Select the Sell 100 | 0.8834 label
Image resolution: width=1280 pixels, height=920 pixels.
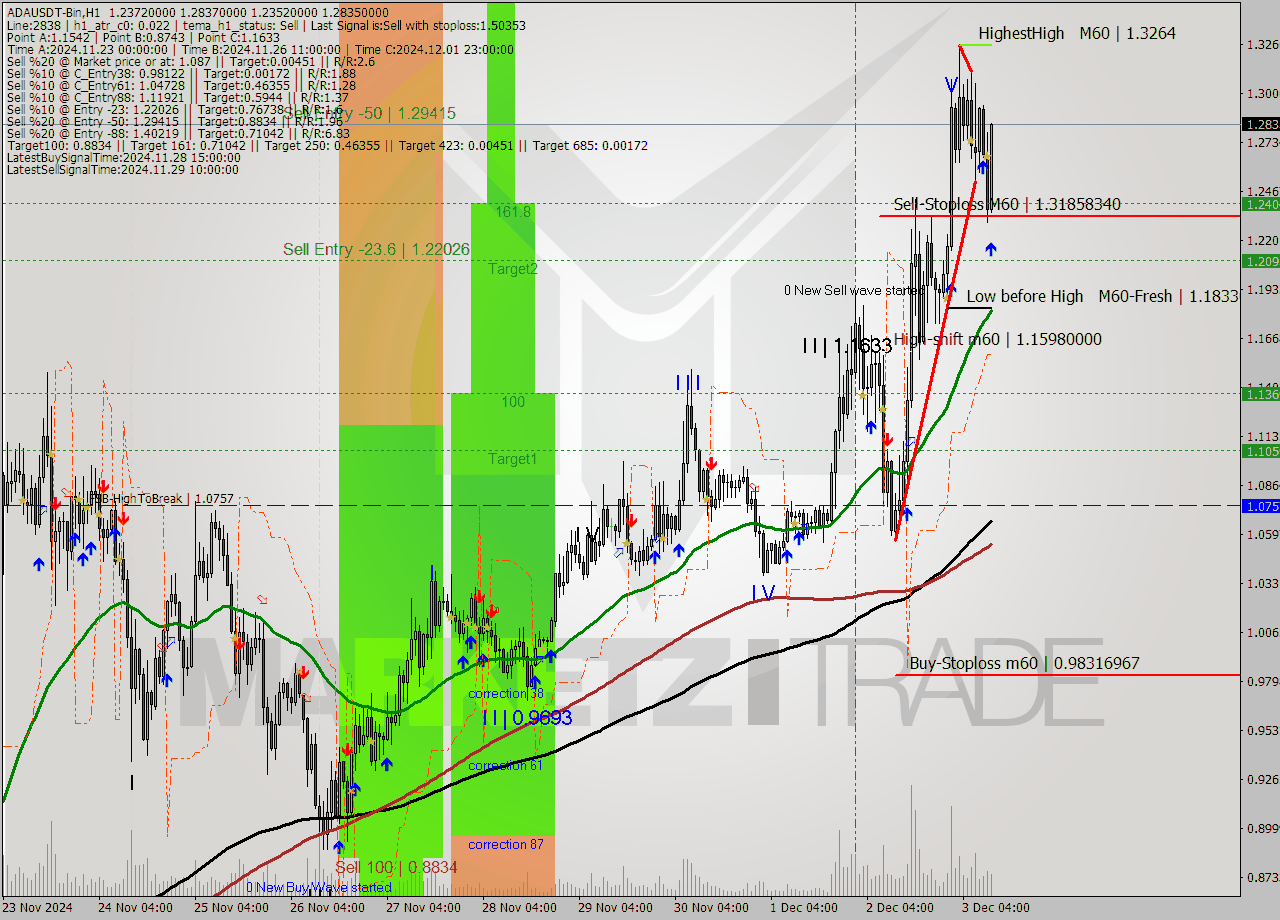point(396,867)
